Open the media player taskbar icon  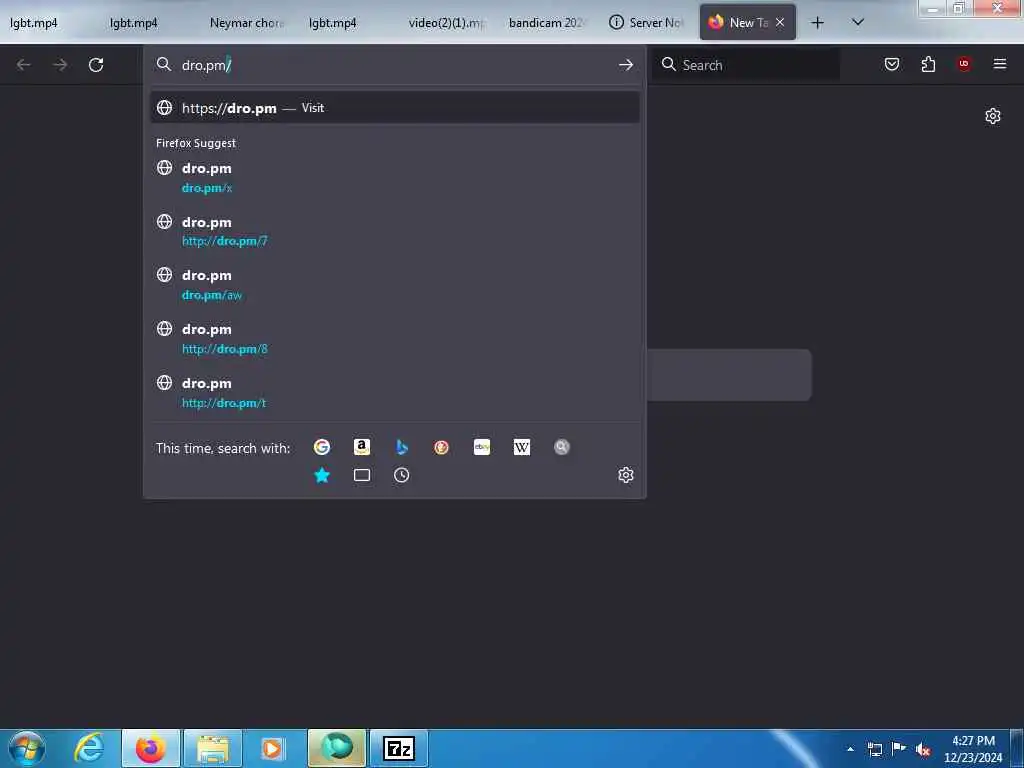[274, 748]
